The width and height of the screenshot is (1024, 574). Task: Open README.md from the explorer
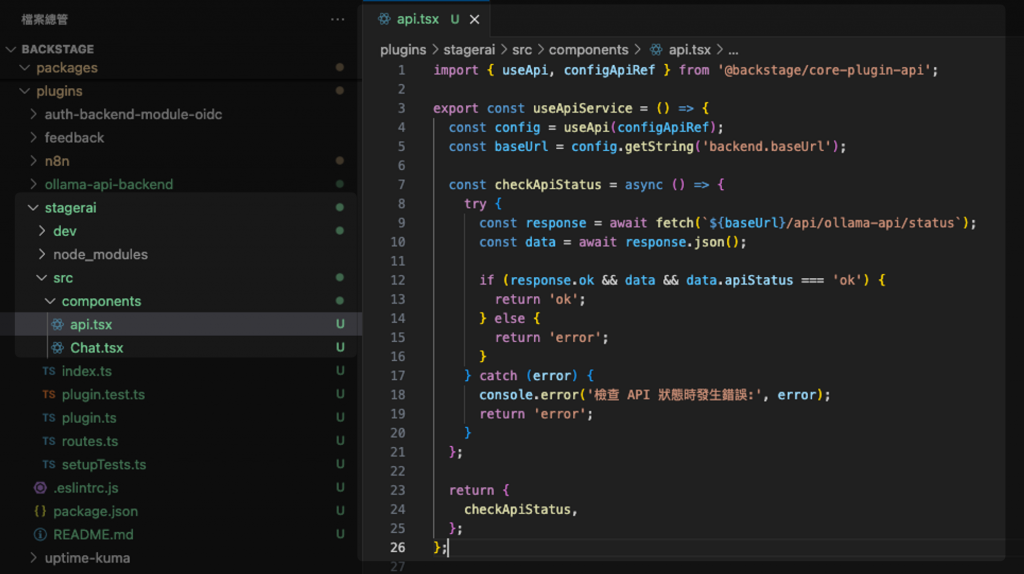pos(93,535)
